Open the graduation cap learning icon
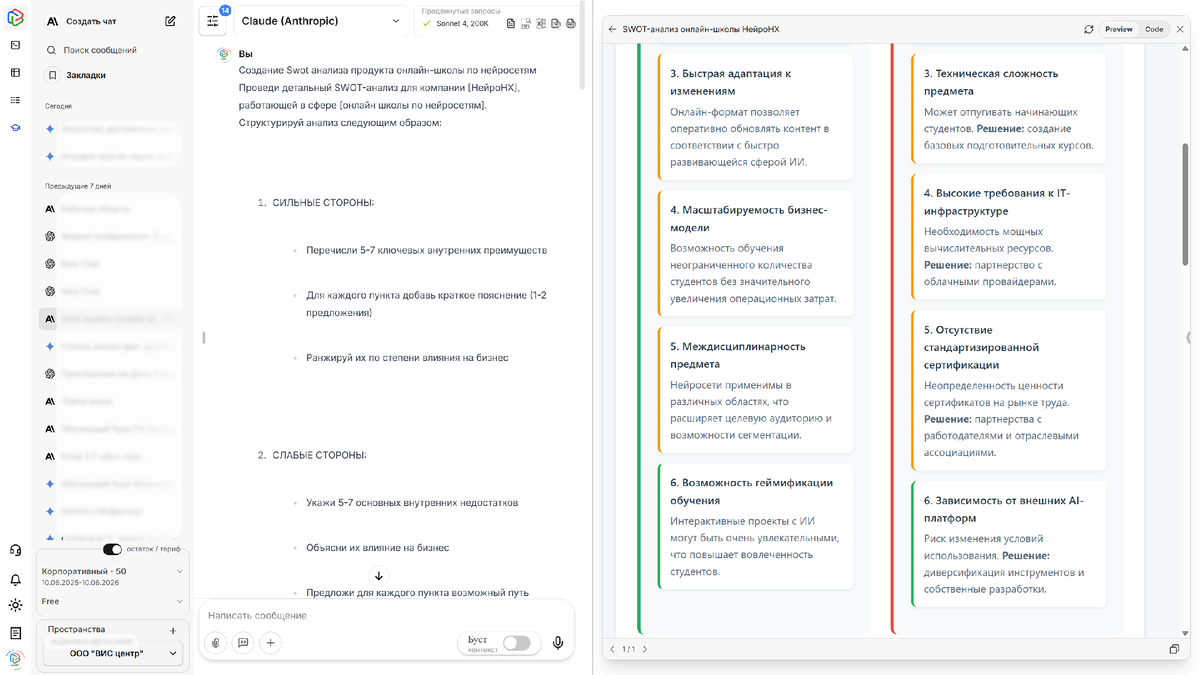The width and height of the screenshot is (1200, 675). tap(15, 128)
